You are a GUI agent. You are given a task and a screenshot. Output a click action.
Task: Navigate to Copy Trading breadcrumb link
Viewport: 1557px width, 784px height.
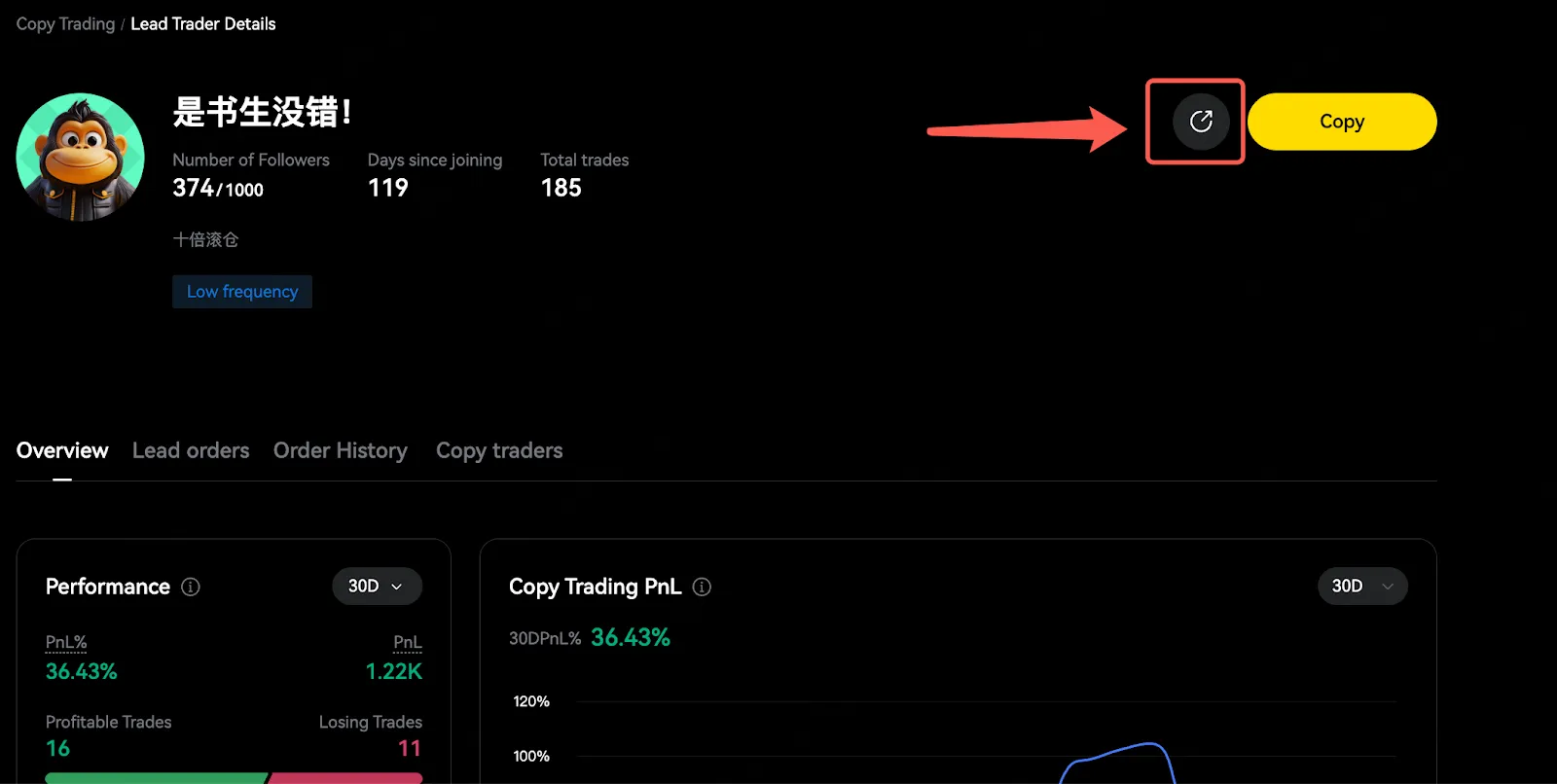[x=65, y=24]
